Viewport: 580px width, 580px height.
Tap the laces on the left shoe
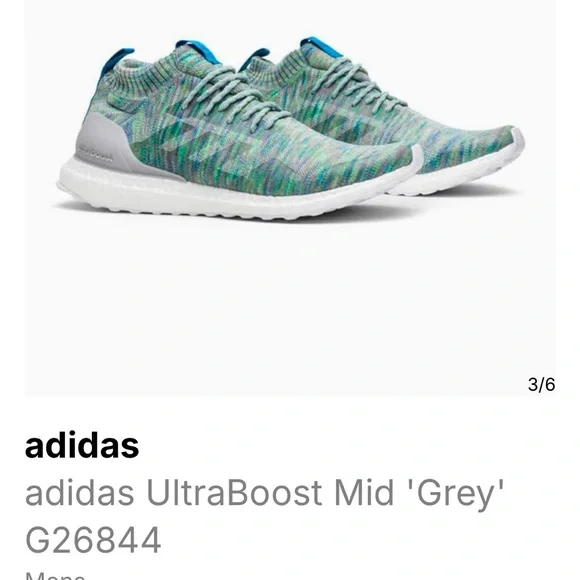pyautogui.click(x=231, y=97)
